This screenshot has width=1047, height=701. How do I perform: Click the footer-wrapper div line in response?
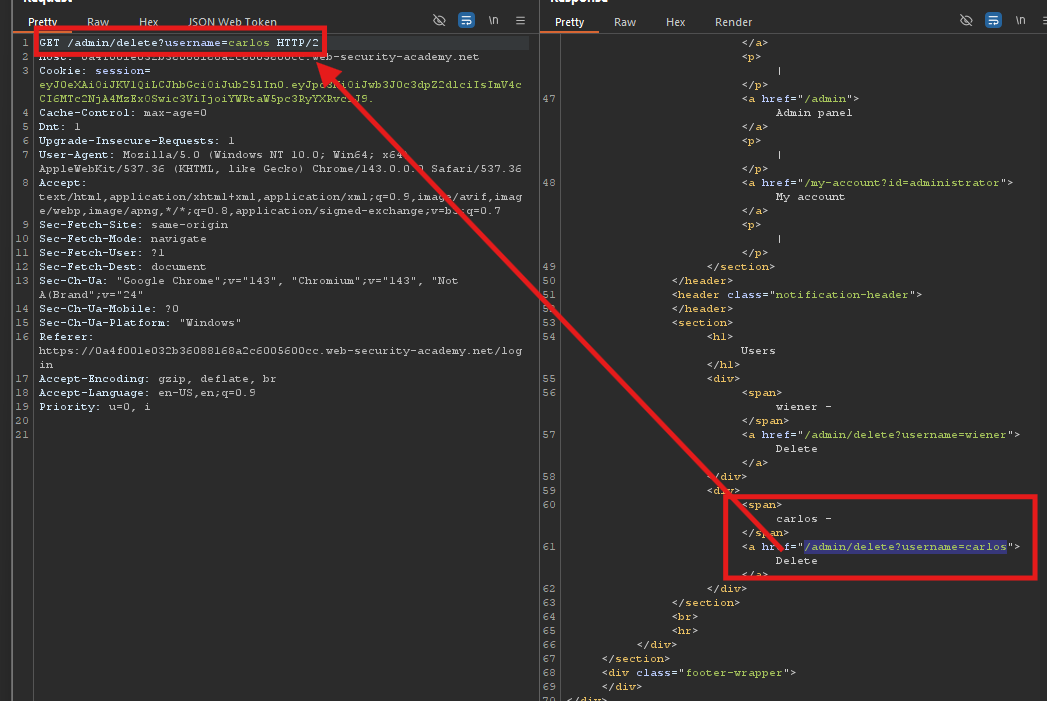[x=698, y=673]
